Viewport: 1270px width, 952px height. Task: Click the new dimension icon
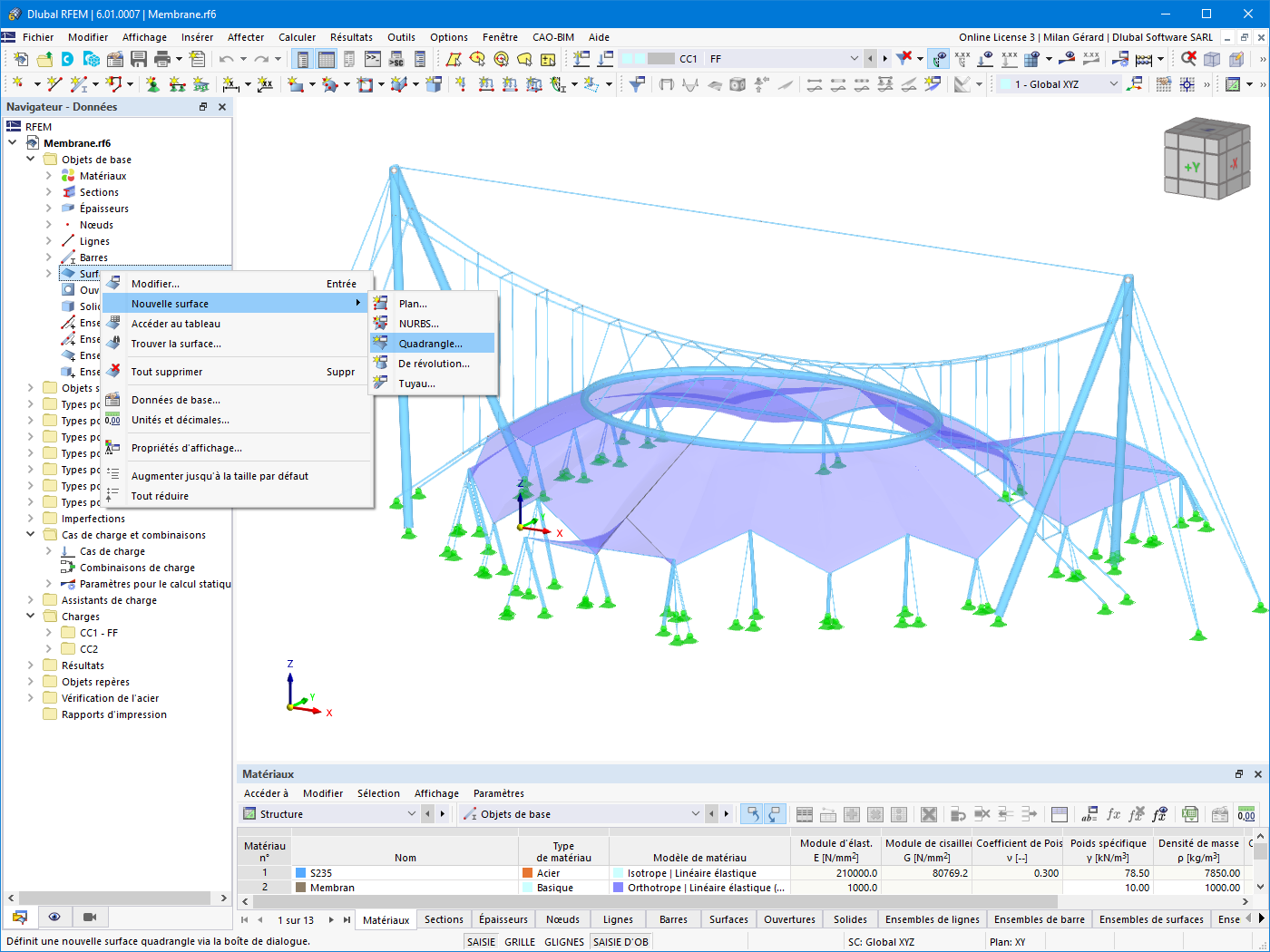tap(231, 84)
